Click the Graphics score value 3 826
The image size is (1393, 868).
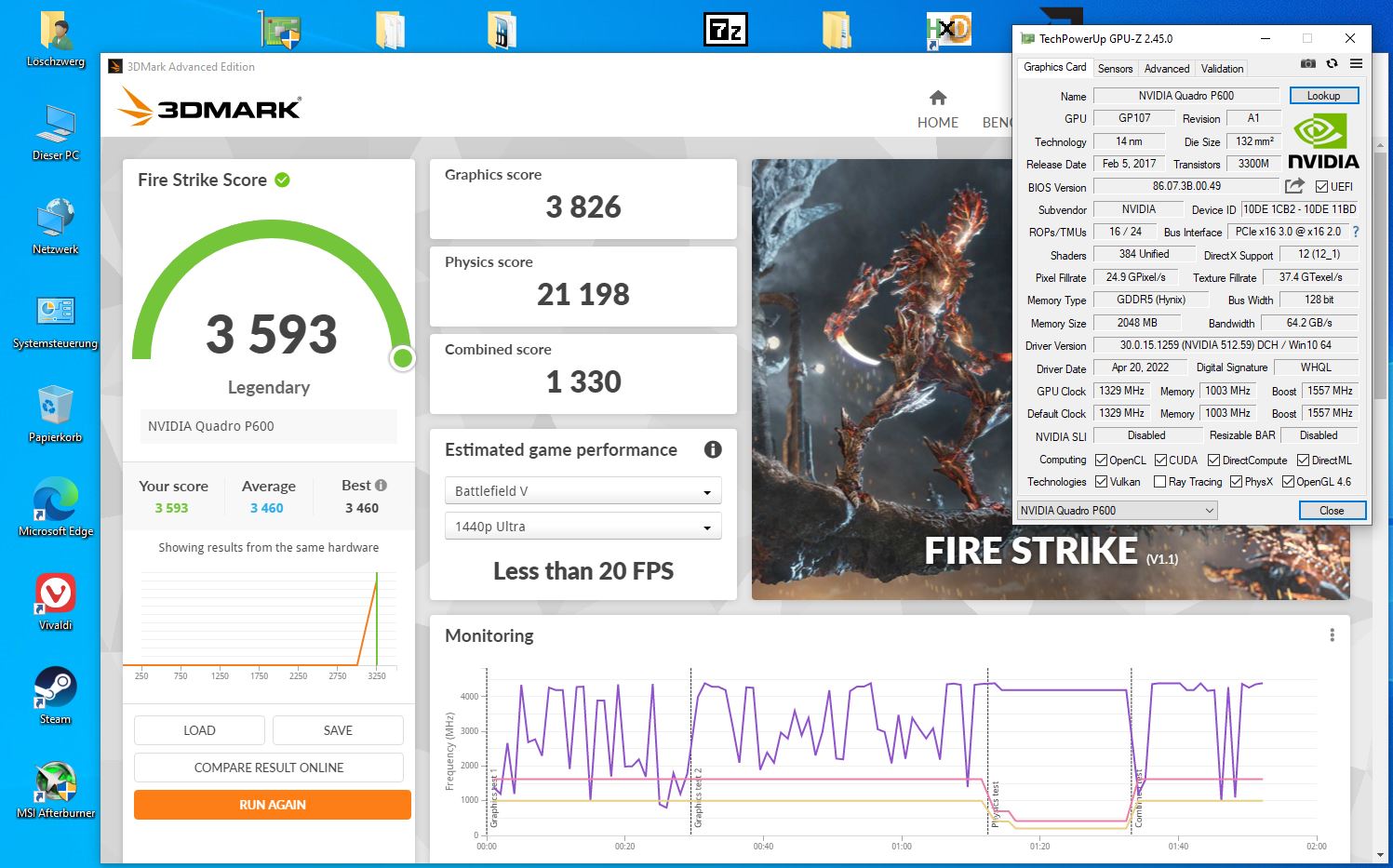coord(583,207)
